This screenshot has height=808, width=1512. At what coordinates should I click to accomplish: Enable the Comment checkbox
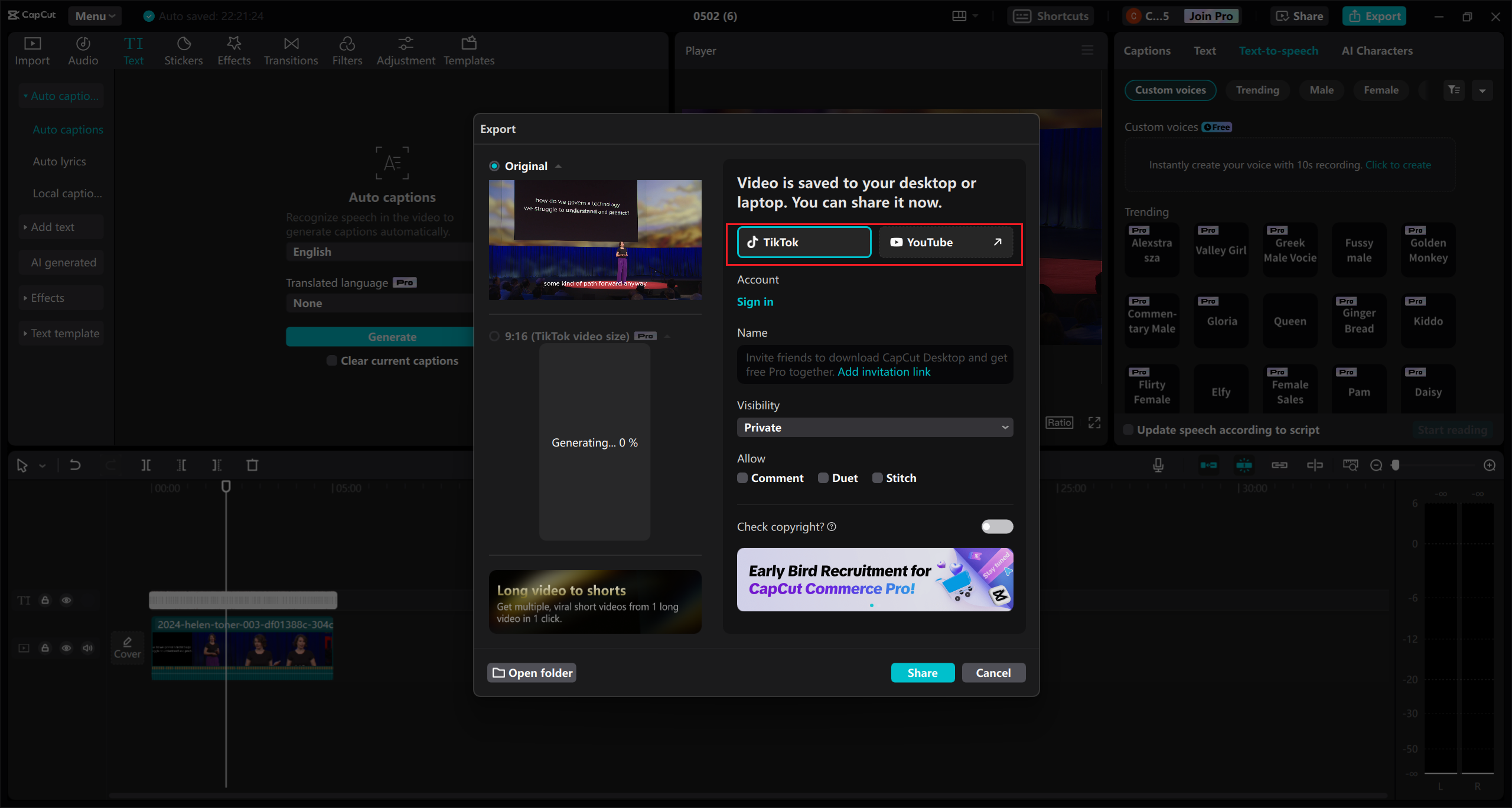point(743,478)
